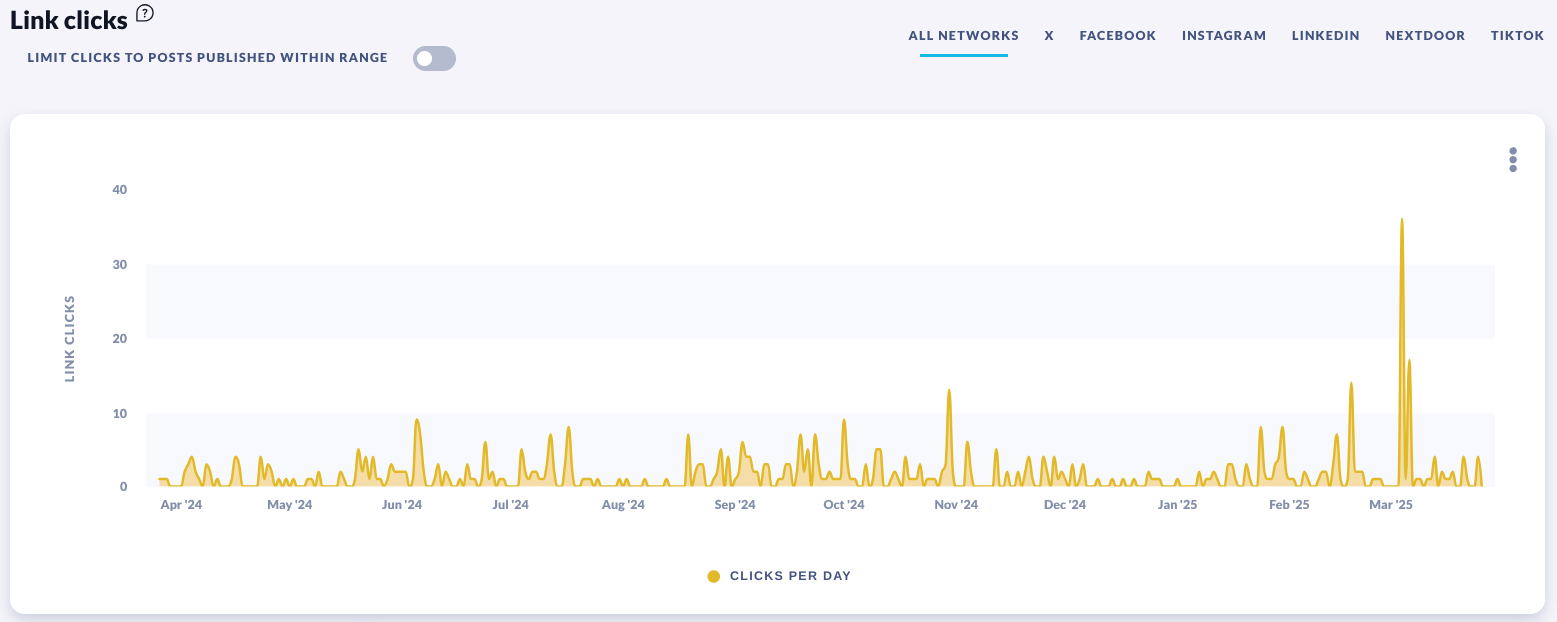Click the tallest spike in March '25

pos(1401,220)
